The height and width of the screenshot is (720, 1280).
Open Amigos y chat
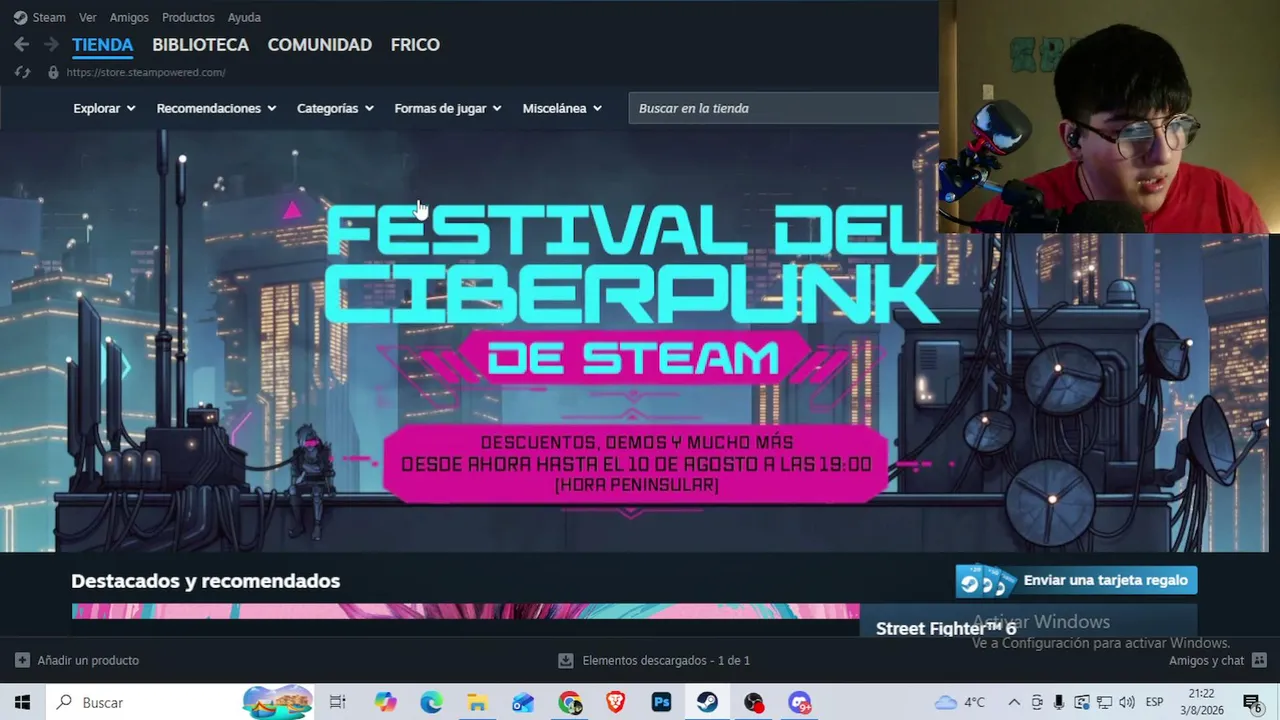coord(1206,660)
